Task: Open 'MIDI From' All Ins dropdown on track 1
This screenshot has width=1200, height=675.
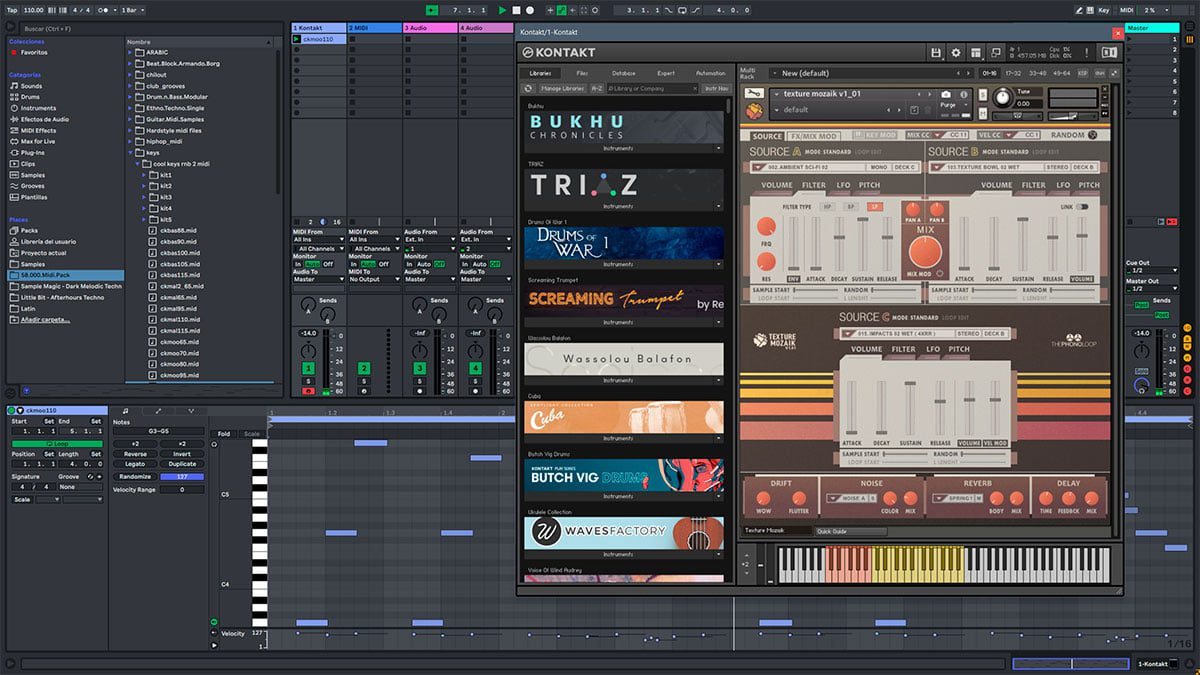Action: (x=317, y=240)
